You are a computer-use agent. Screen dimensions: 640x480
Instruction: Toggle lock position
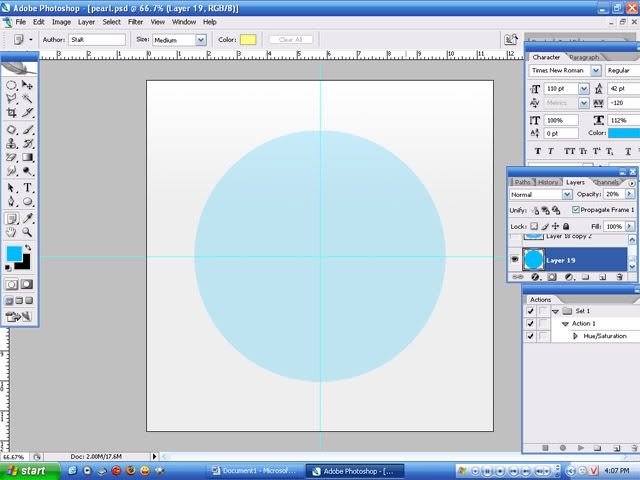pyautogui.click(x=555, y=226)
